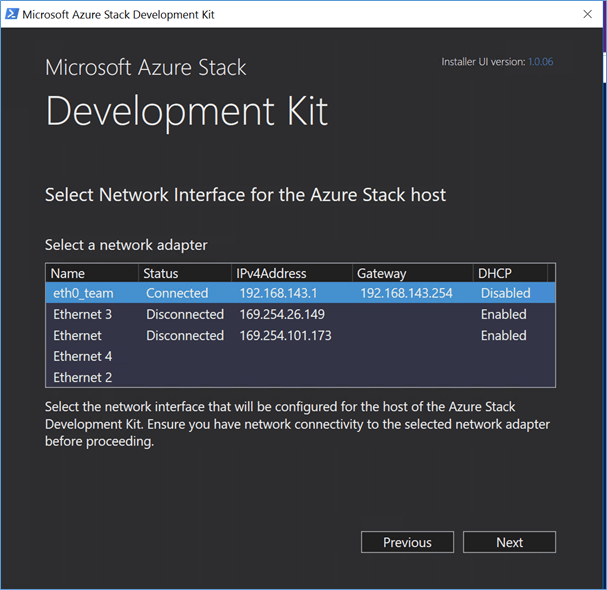Click the PowerShell icon in title bar
The height and width of the screenshot is (590, 607).
(x=12, y=14)
